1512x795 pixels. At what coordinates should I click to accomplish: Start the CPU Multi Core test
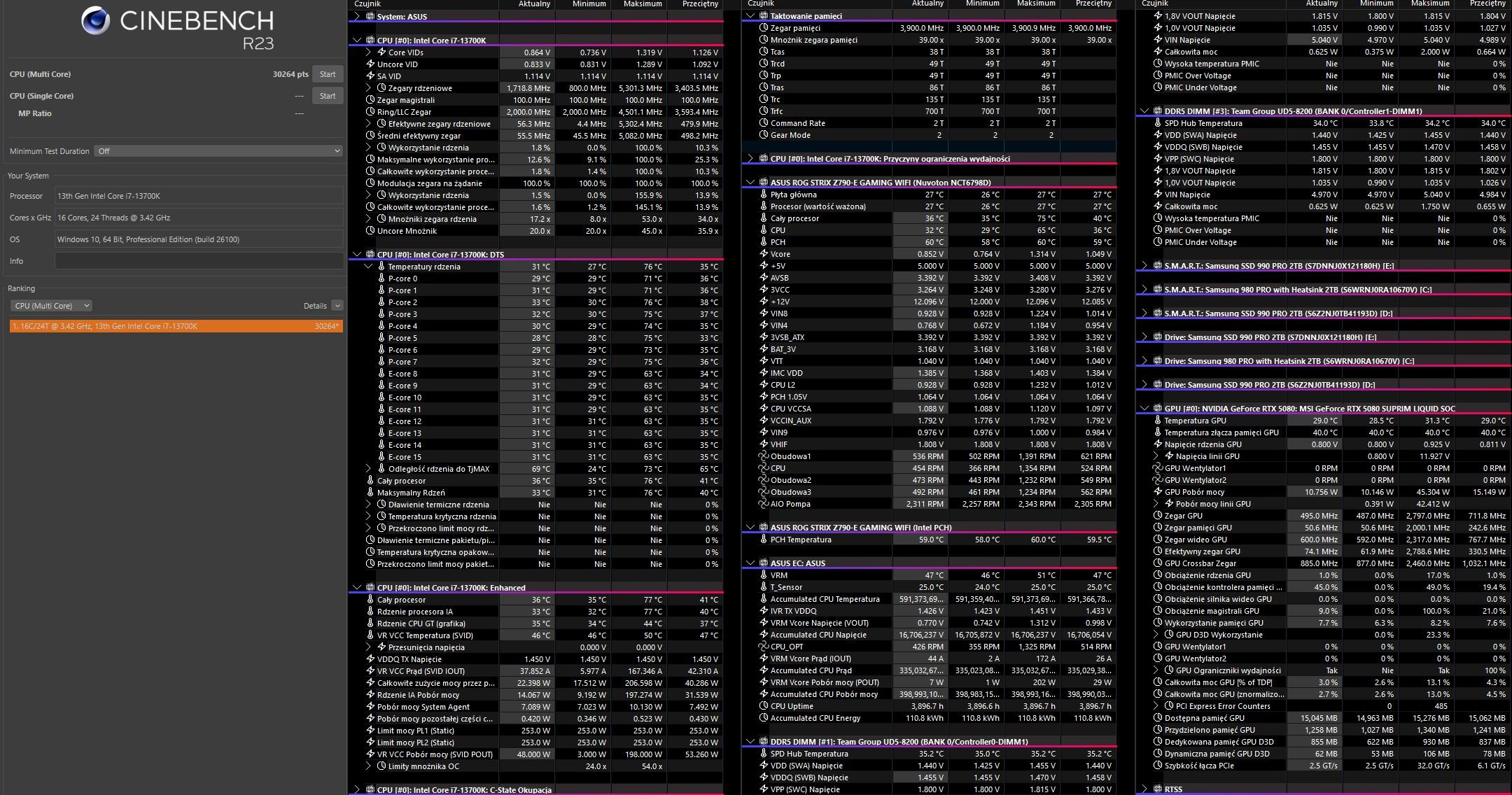tap(328, 74)
